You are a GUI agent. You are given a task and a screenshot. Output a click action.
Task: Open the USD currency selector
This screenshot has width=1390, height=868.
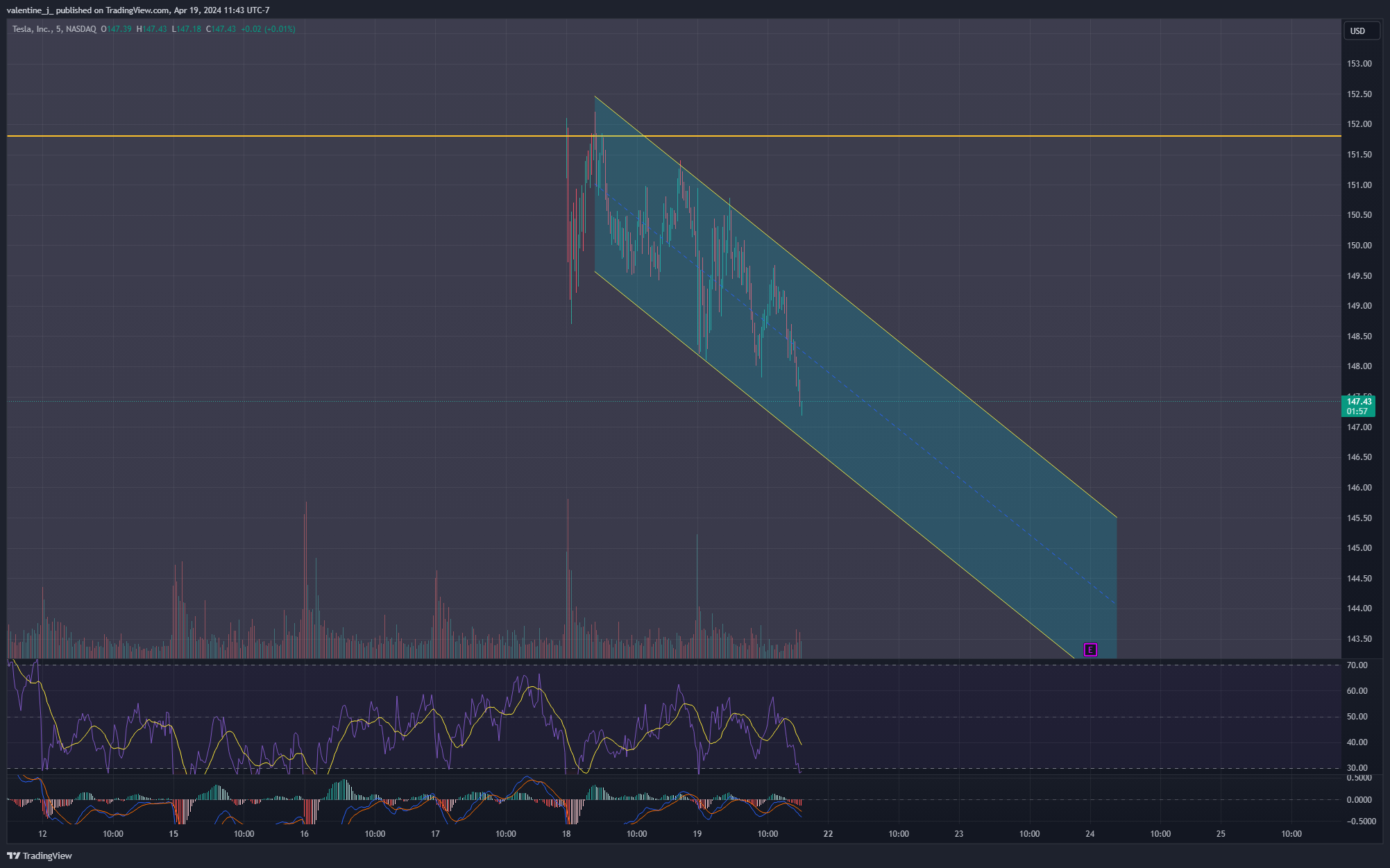1362,31
